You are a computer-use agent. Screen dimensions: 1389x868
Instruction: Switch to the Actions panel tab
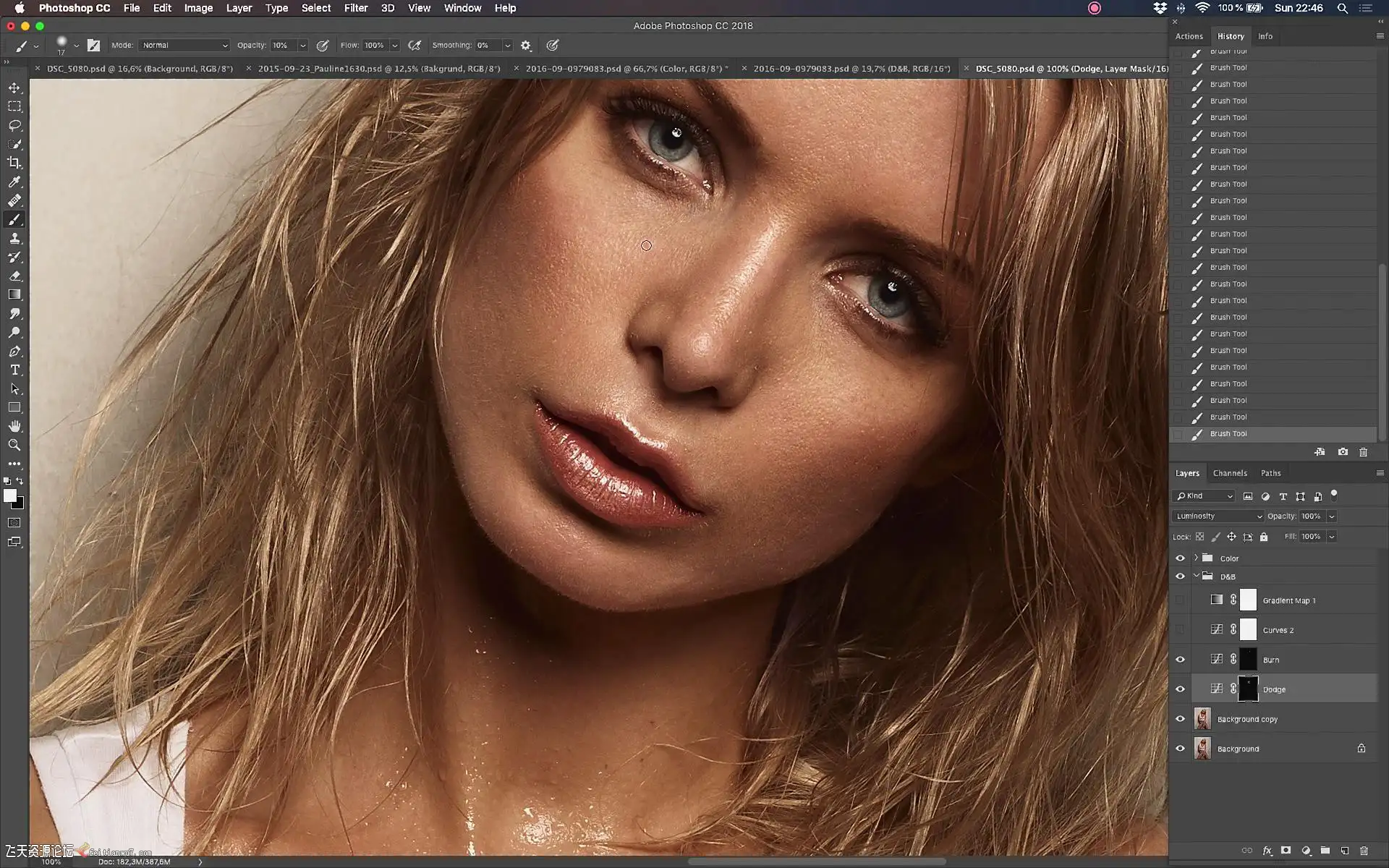point(1189,36)
